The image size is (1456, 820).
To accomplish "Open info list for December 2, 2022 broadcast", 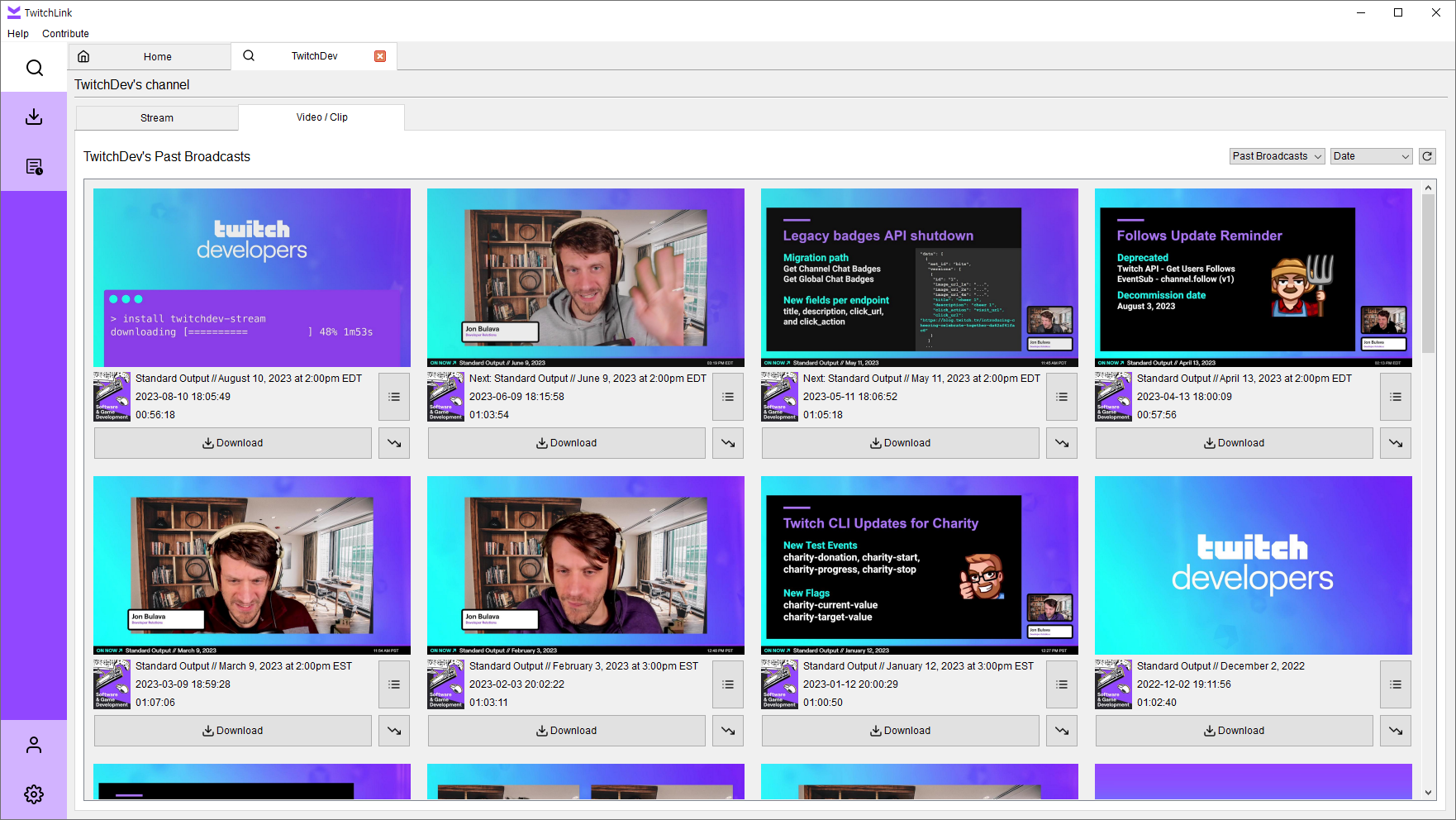I will pyautogui.click(x=1396, y=684).
